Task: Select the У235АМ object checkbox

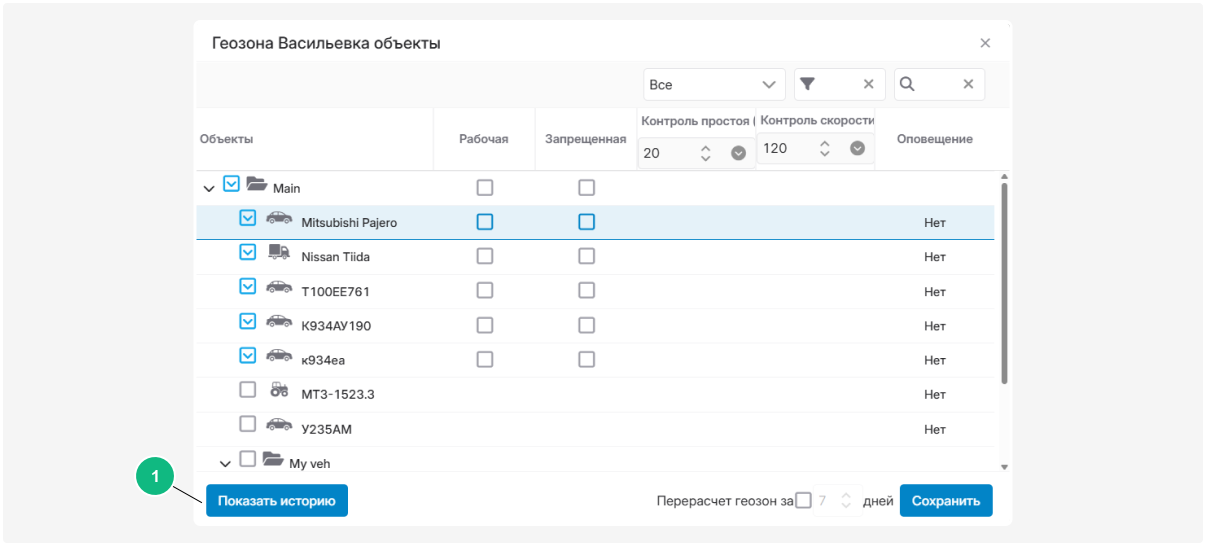Action: click(x=248, y=425)
